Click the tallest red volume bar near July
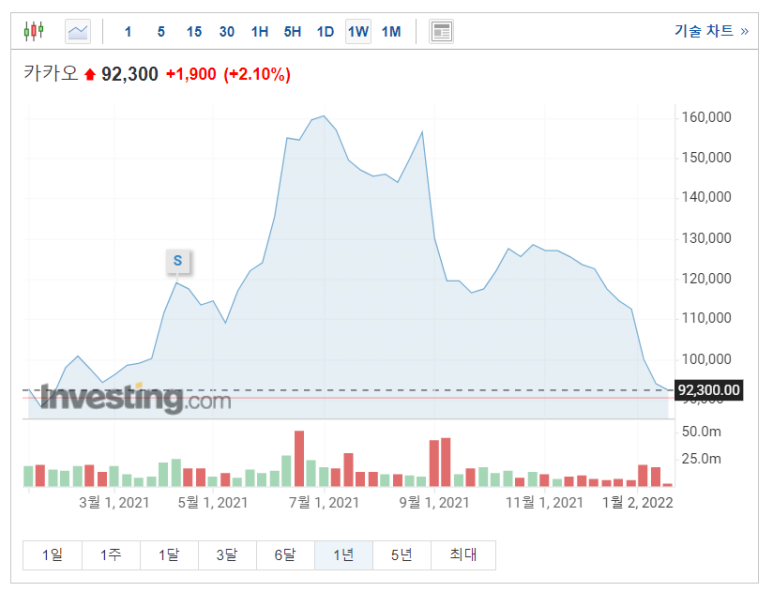 tap(299, 459)
